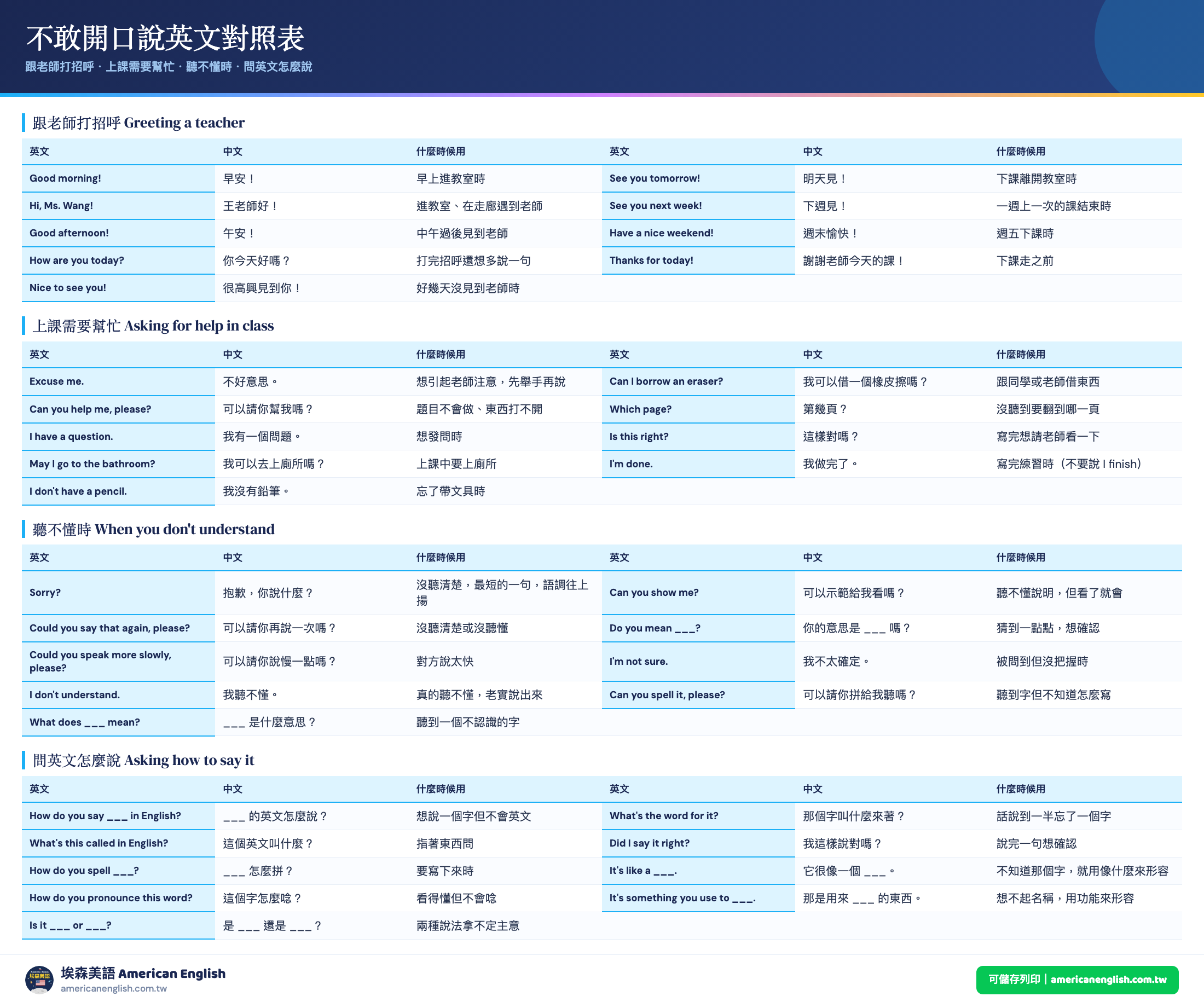Image resolution: width=1204 pixels, height=1008 pixels.
Task: Click the phrase Nice to see you!
Action: (68, 288)
